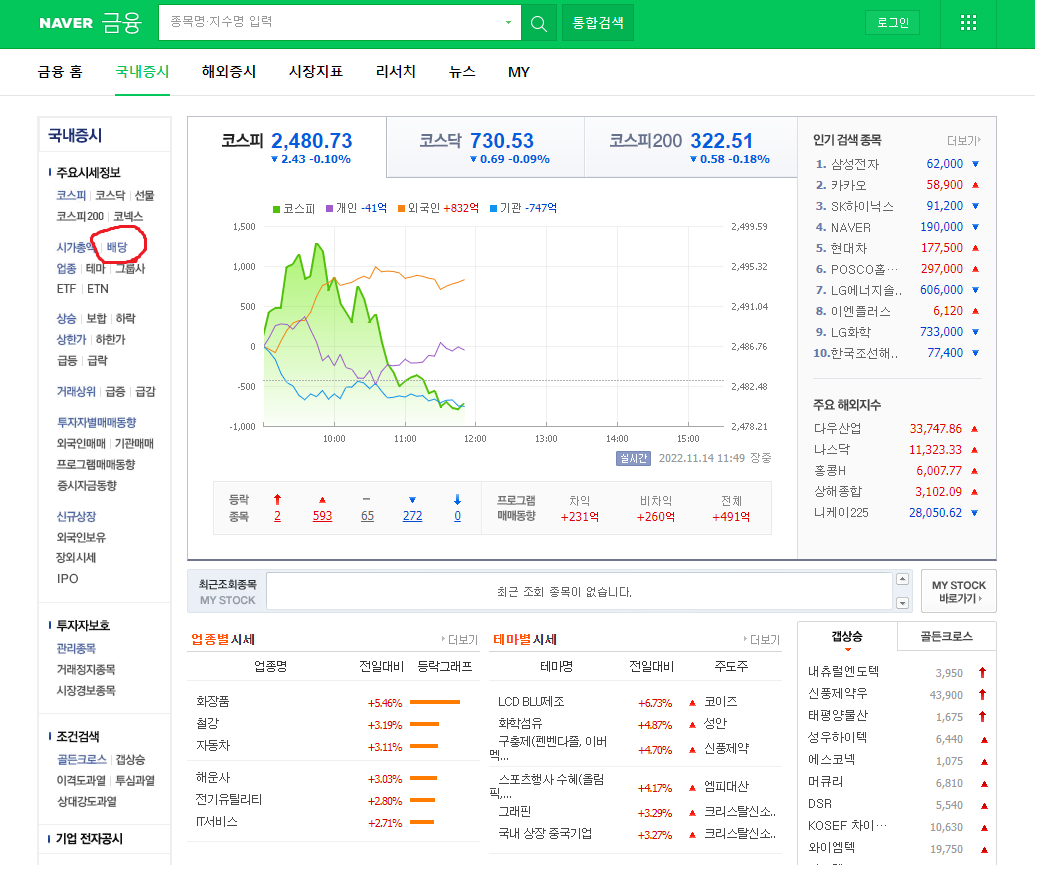Switch to the 해외증시 navigation tab

point(228,71)
